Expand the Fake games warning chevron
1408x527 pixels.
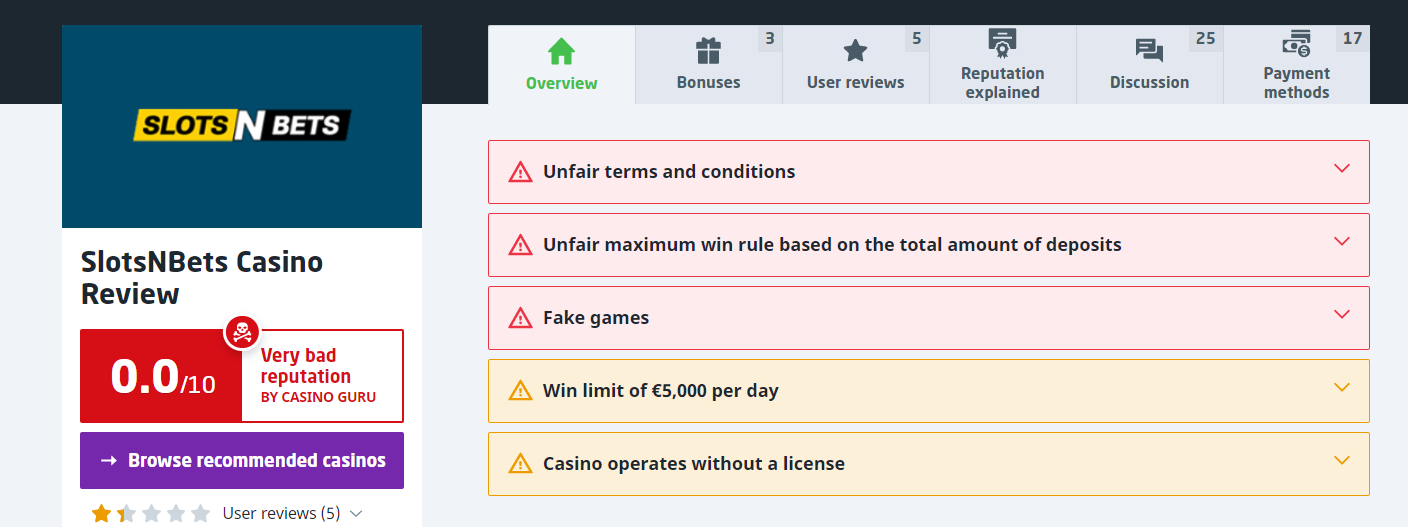click(1342, 314)
